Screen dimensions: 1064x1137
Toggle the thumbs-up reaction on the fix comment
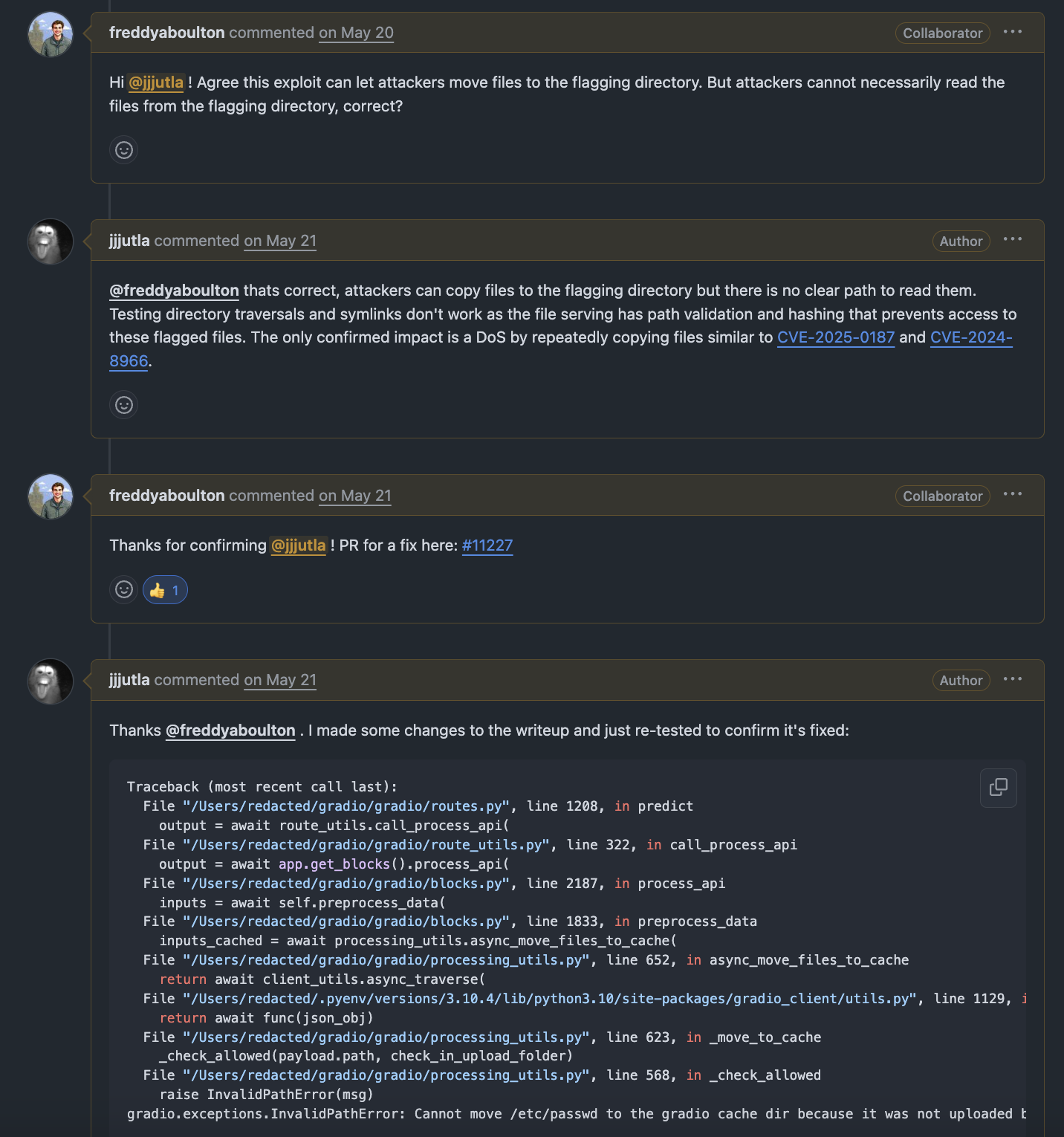[x=164, y=589]
